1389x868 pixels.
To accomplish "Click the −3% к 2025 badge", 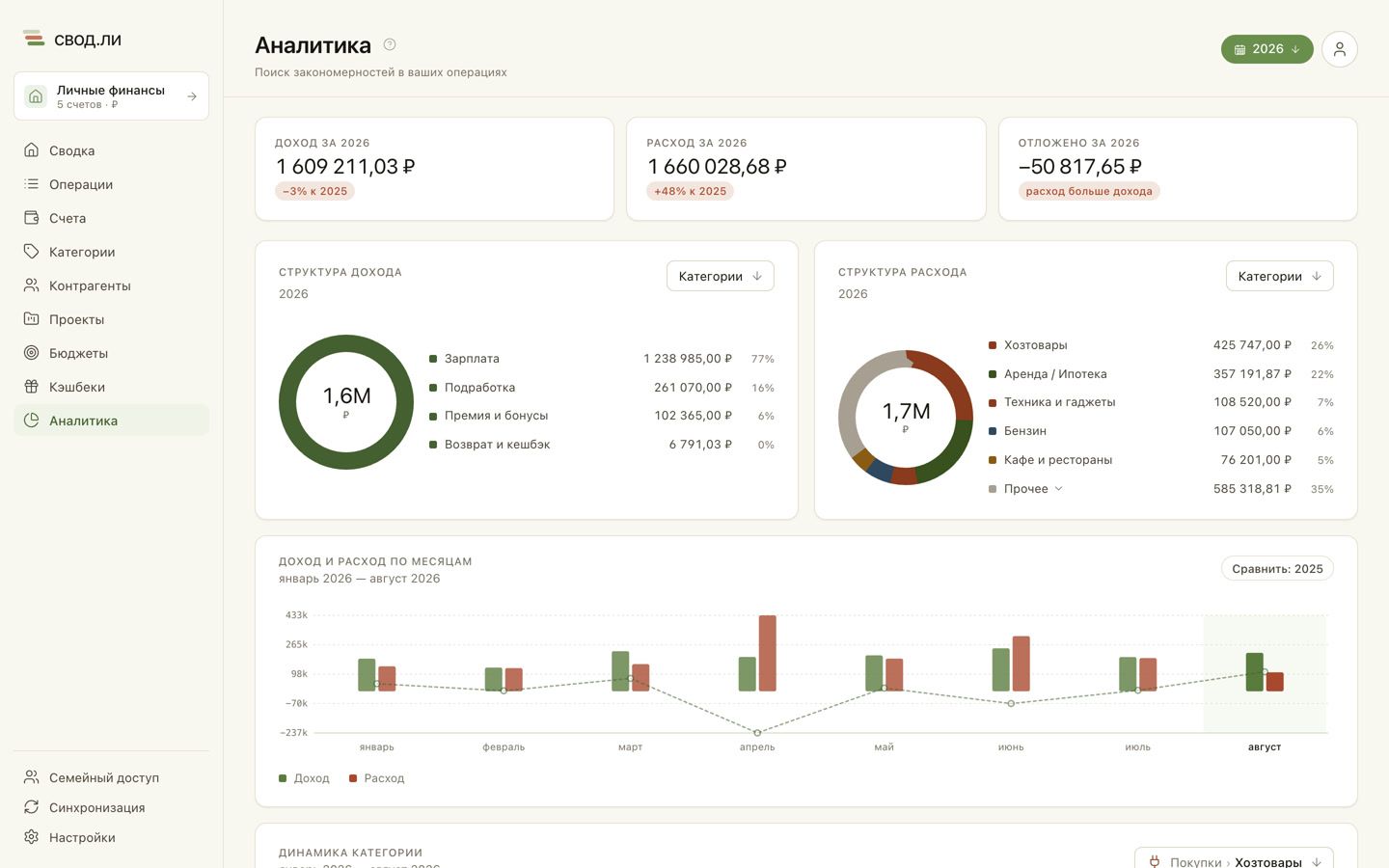I will pyautogui.click(x=314, y=191).
